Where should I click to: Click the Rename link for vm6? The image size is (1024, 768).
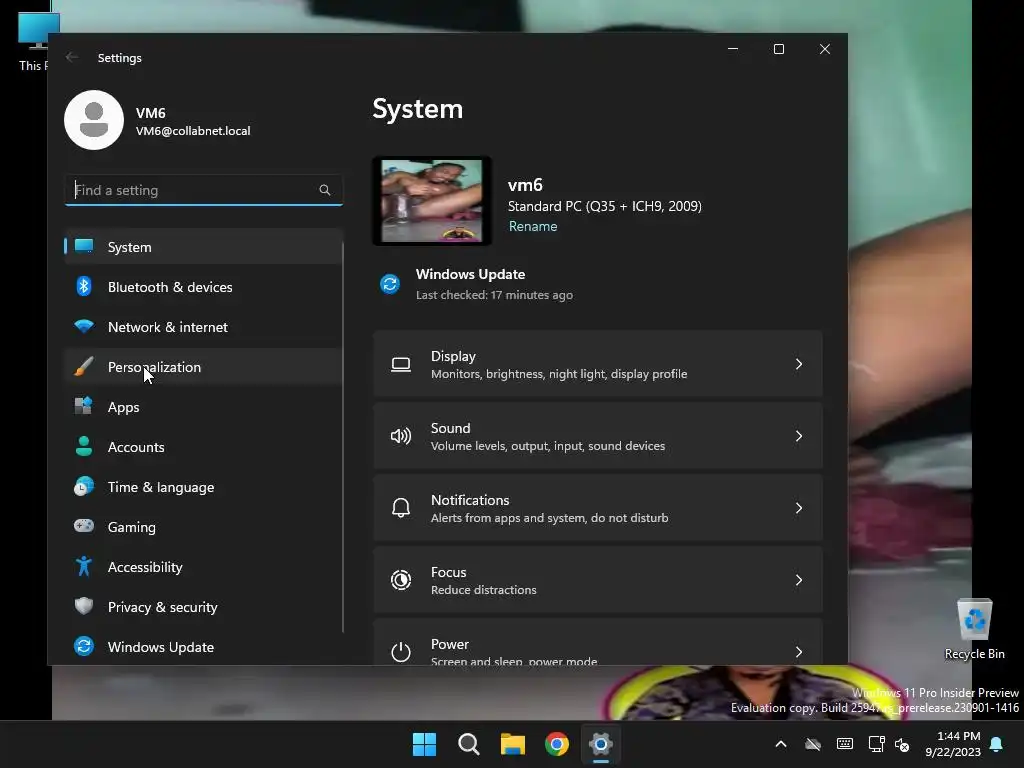click(533, 226)
